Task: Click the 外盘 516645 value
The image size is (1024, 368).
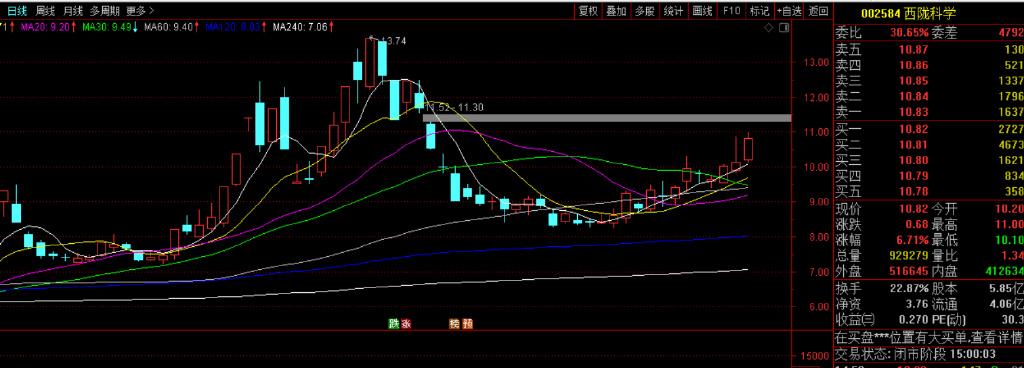Action: [x=908, y=271]
